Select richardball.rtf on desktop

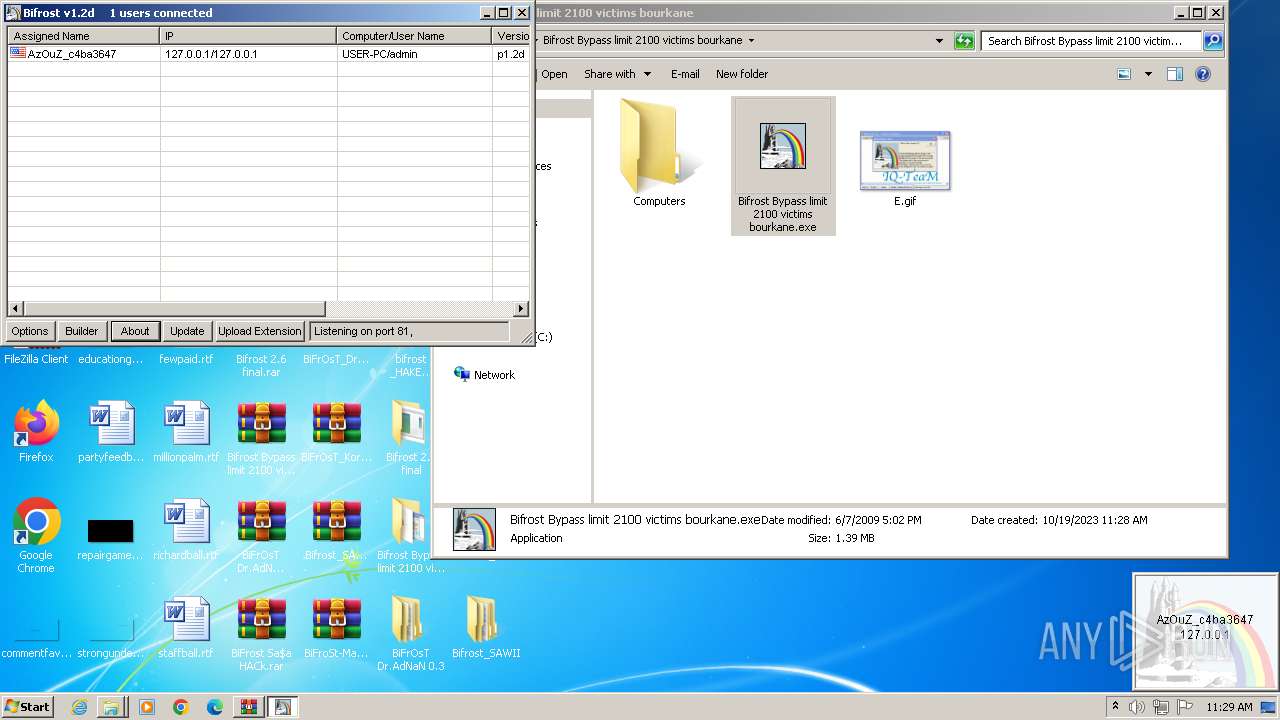point(186,530)
